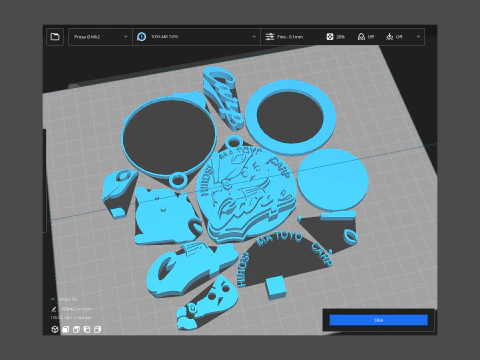Toggle the support Off setting
The width and height of the screenshot is (480, 360).
(366, 37)
